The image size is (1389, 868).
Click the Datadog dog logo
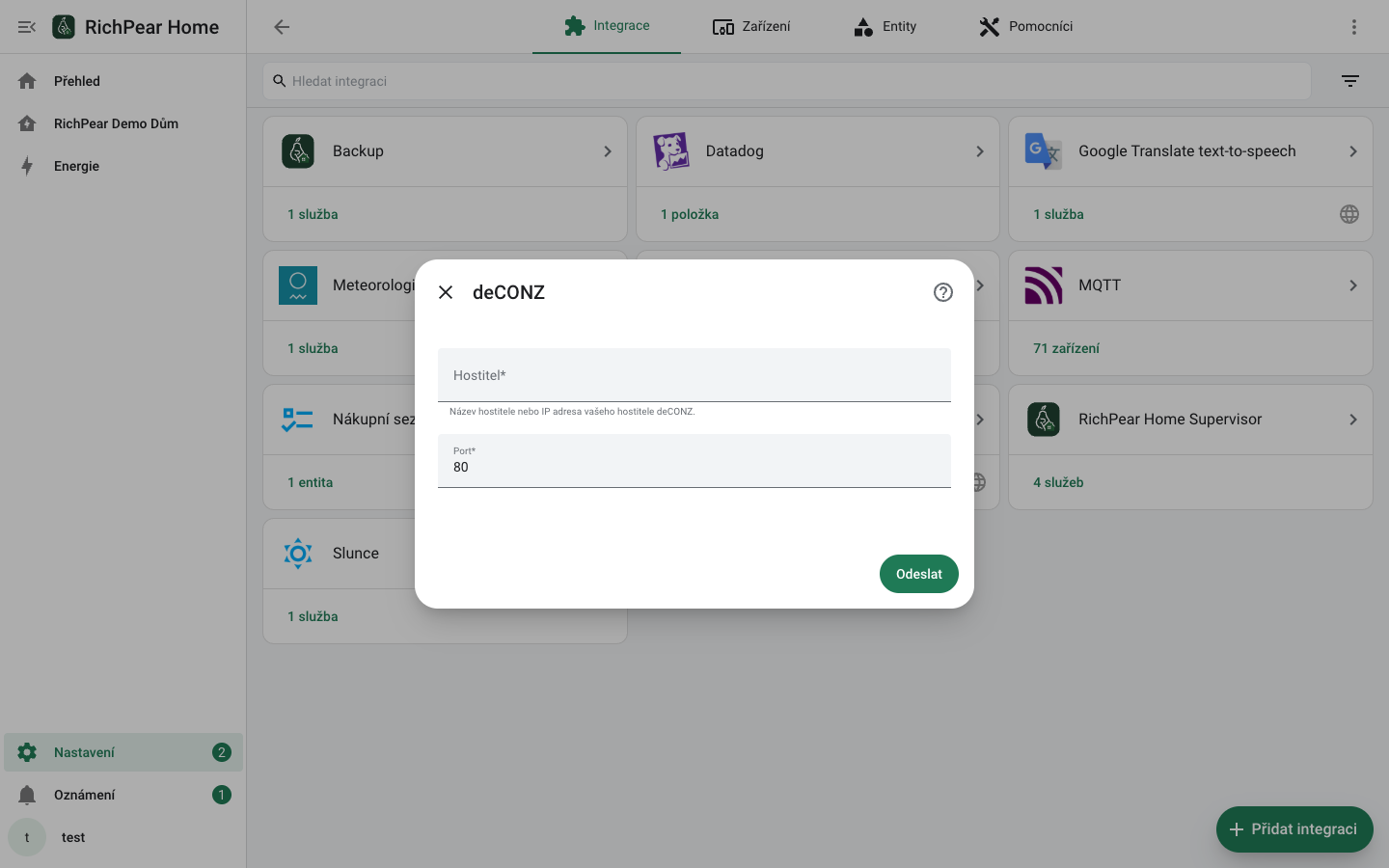[671, 151]
